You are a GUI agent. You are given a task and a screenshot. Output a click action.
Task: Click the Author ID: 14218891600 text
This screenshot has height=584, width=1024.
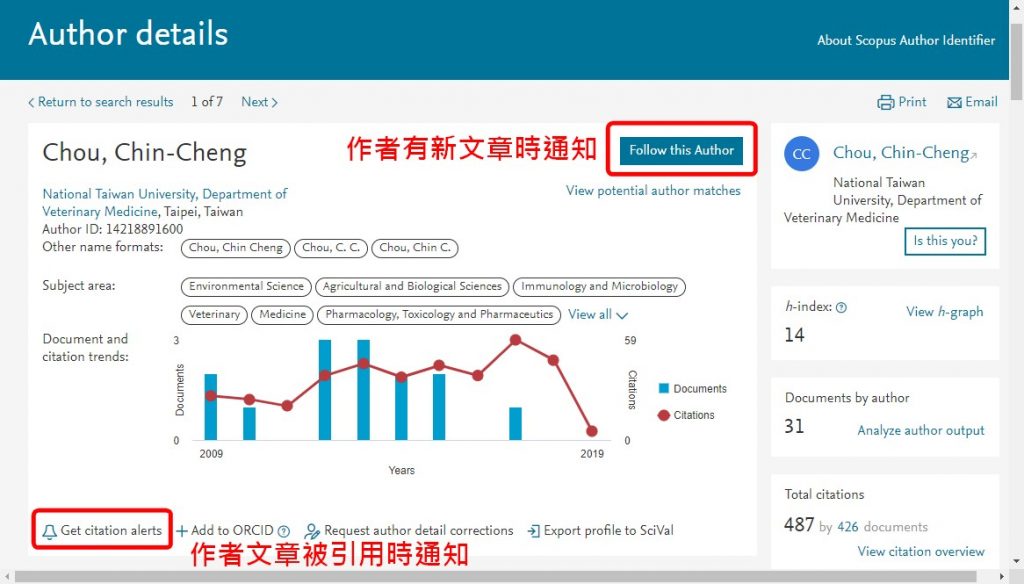[112, 229]
